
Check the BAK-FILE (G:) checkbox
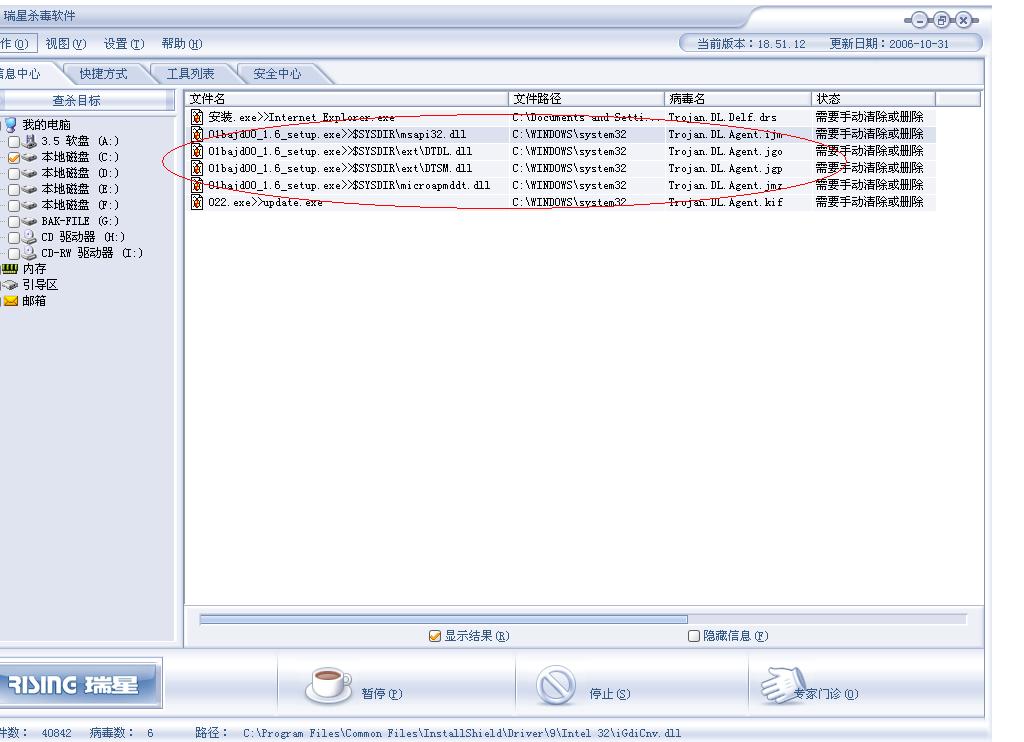point(14,221)
